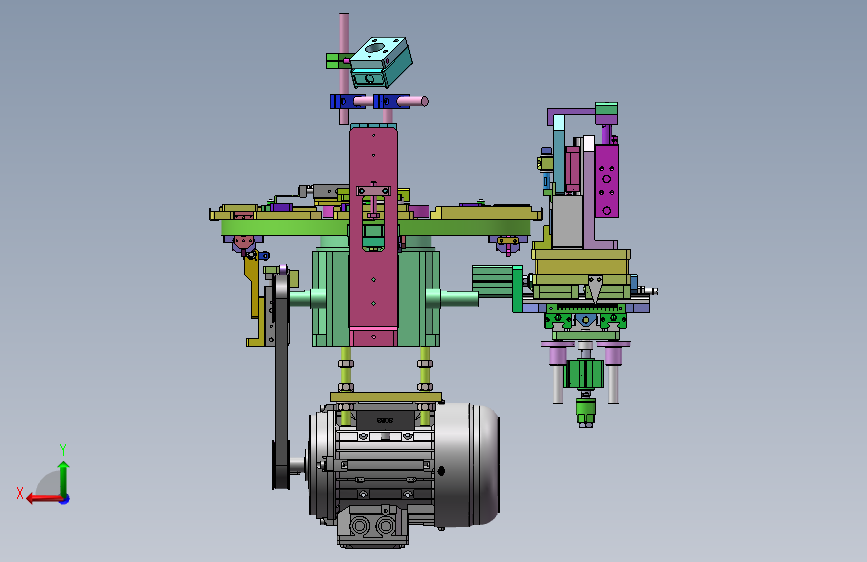This screenshot has height=562, width=867.
Task: Click the cyan block at top of assembly
Action: [x=381, y=62]
